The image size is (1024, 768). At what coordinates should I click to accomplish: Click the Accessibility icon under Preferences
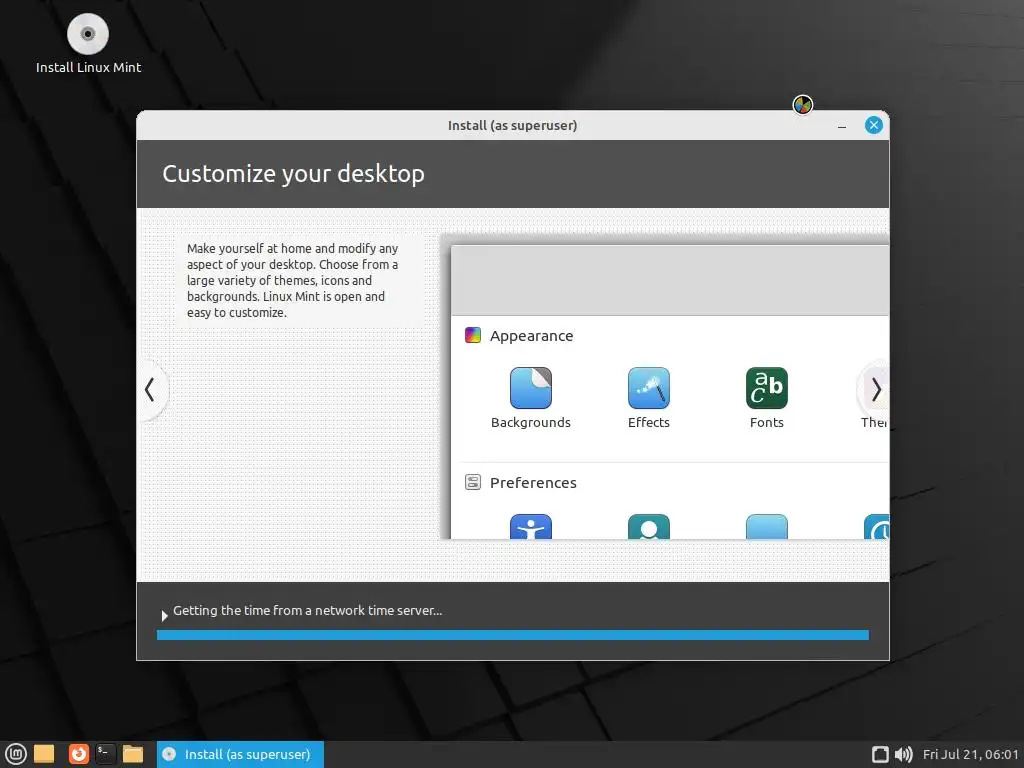point(530,526)
